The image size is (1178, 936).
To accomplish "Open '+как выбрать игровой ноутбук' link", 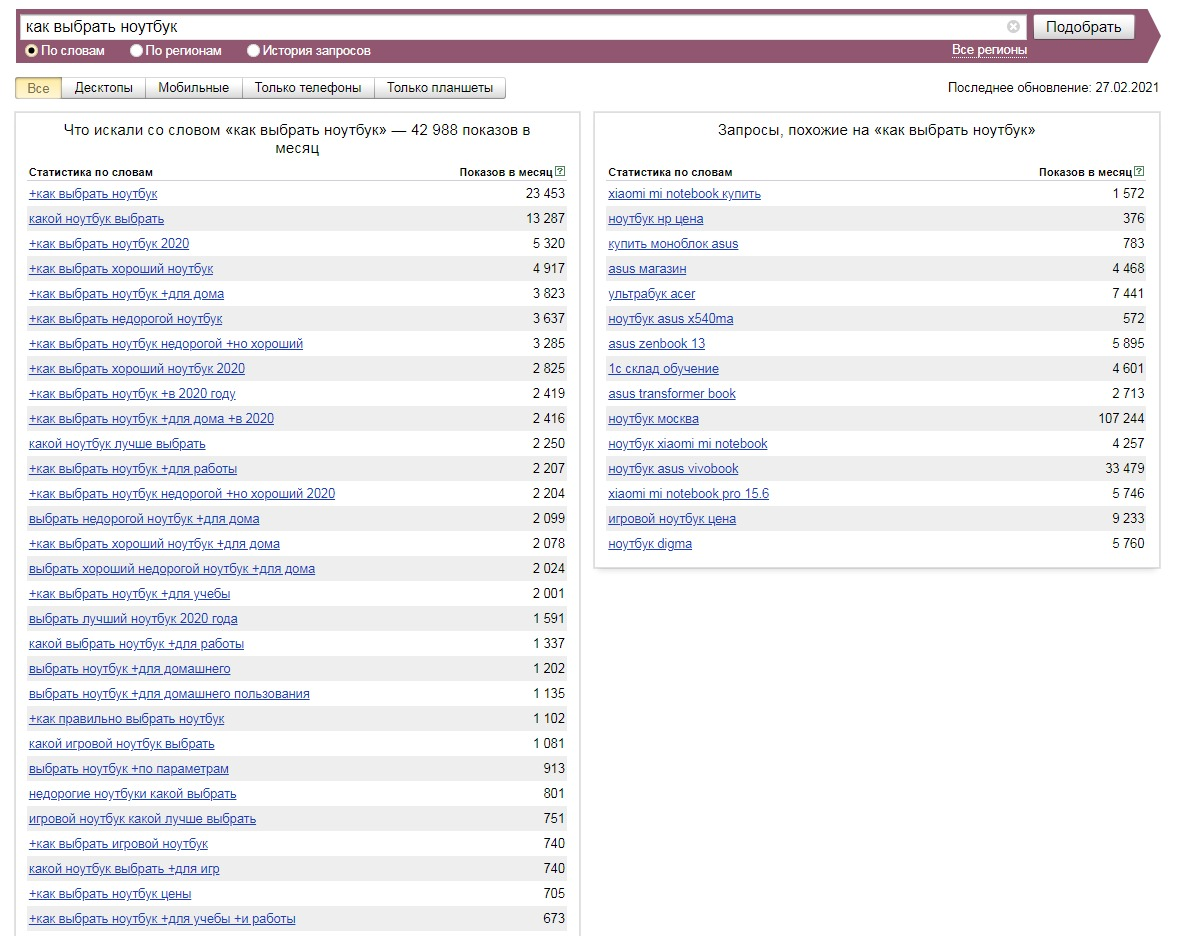I will coord(118,844).
